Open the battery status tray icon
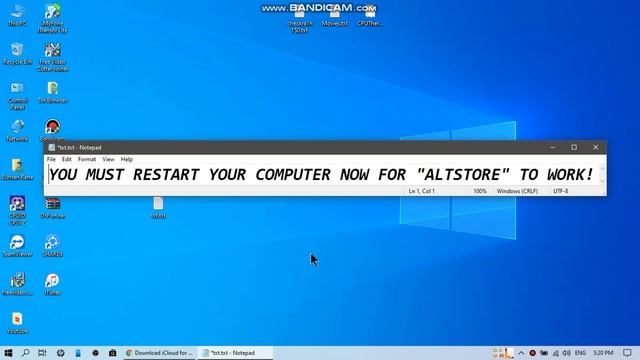Viewport: 640px width, 360px height. pyautogui.click(x=544, y=353)
